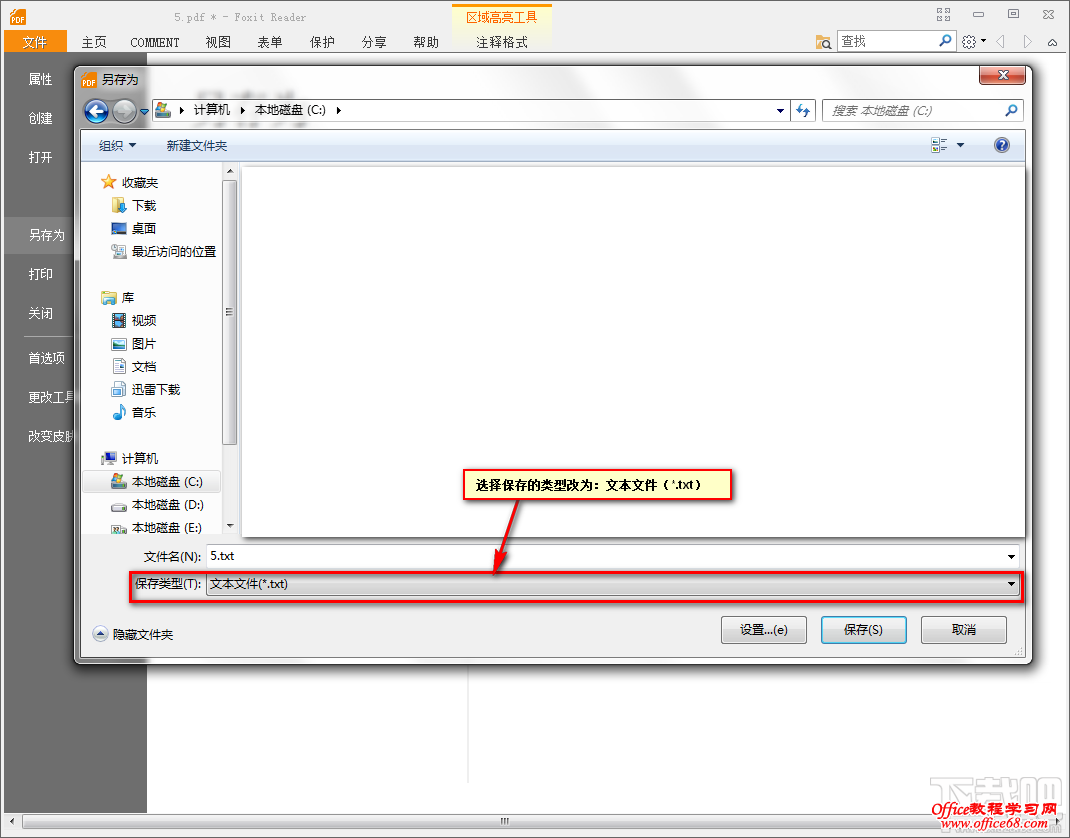Switch to the 分享 Share tab
Screen dimensions: 1070x838
[374, 42]
